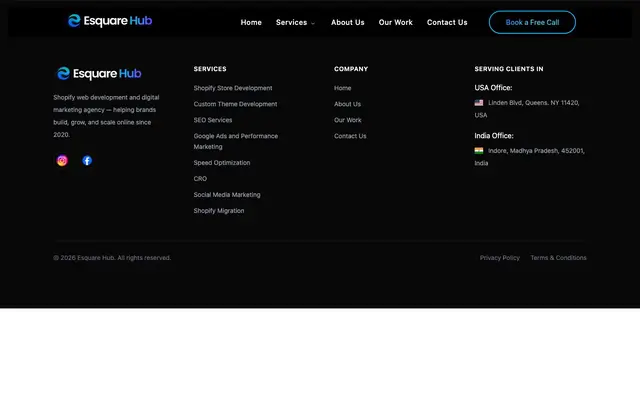The height and width of the screenshot is (400, 640).
Task: Click the SERVICES column heading
Action: click(x=210, y=69)
